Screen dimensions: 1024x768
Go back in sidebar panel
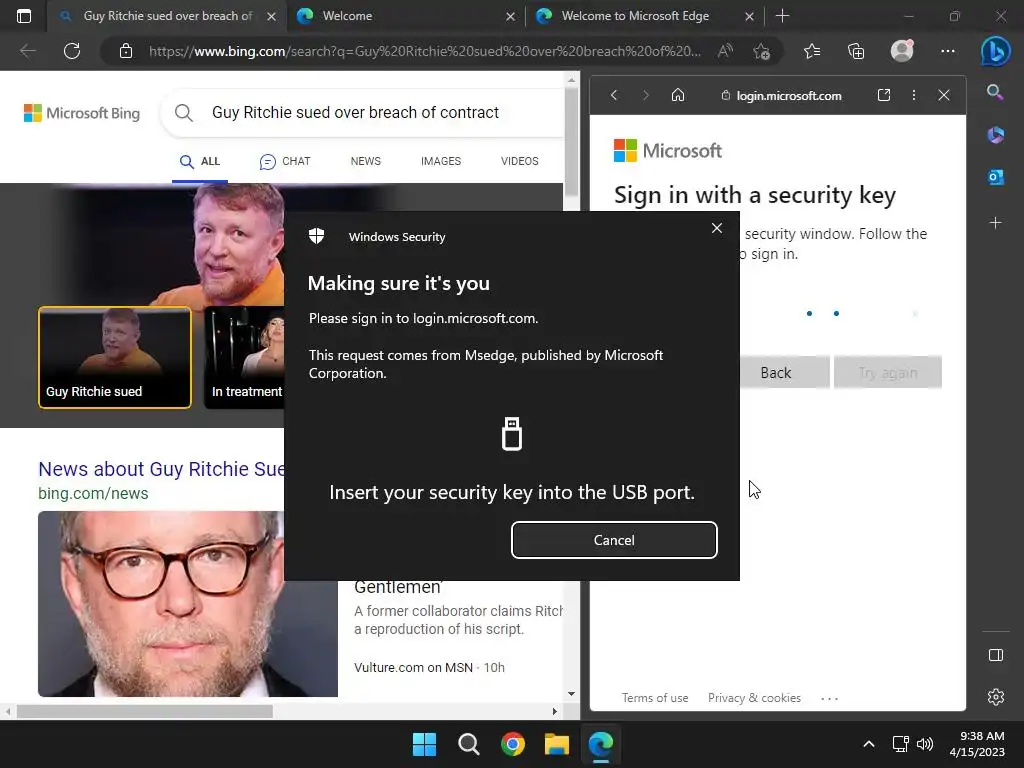point(614,95)
